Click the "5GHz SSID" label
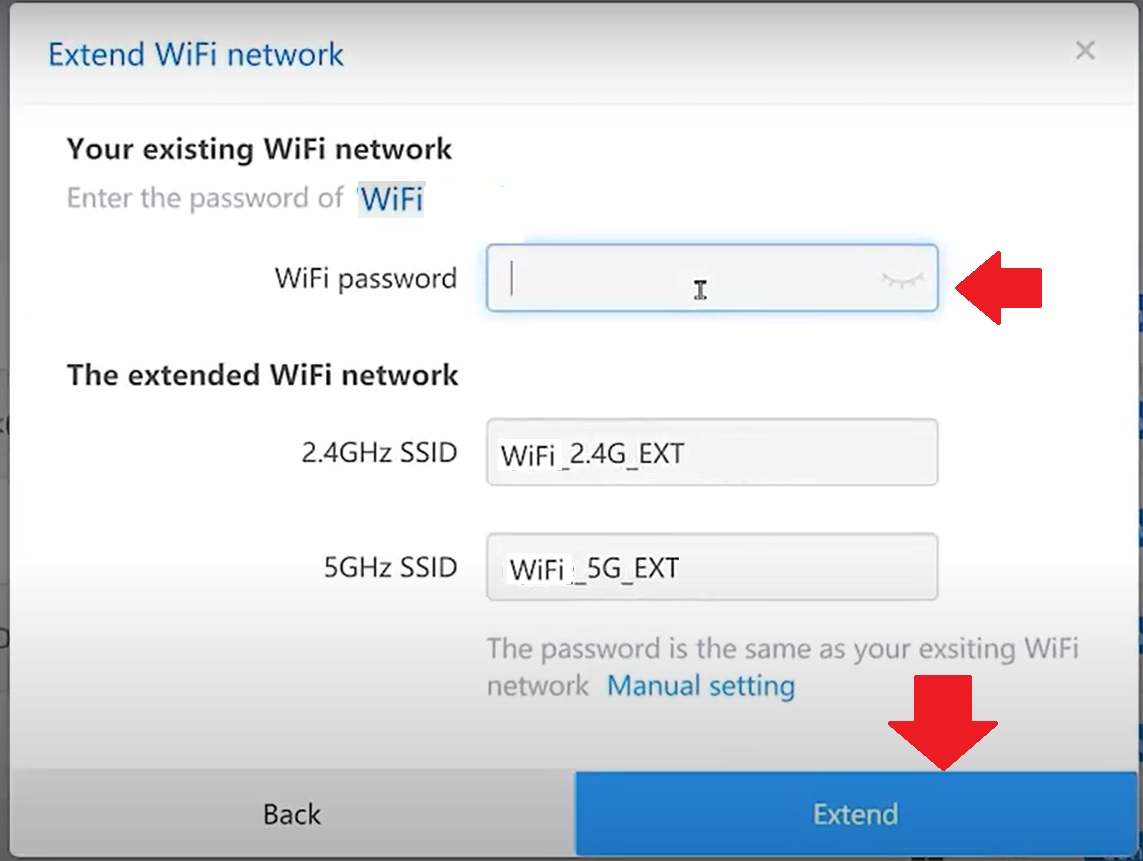The width and height of the screenshot is (1143, 861). 390,568
